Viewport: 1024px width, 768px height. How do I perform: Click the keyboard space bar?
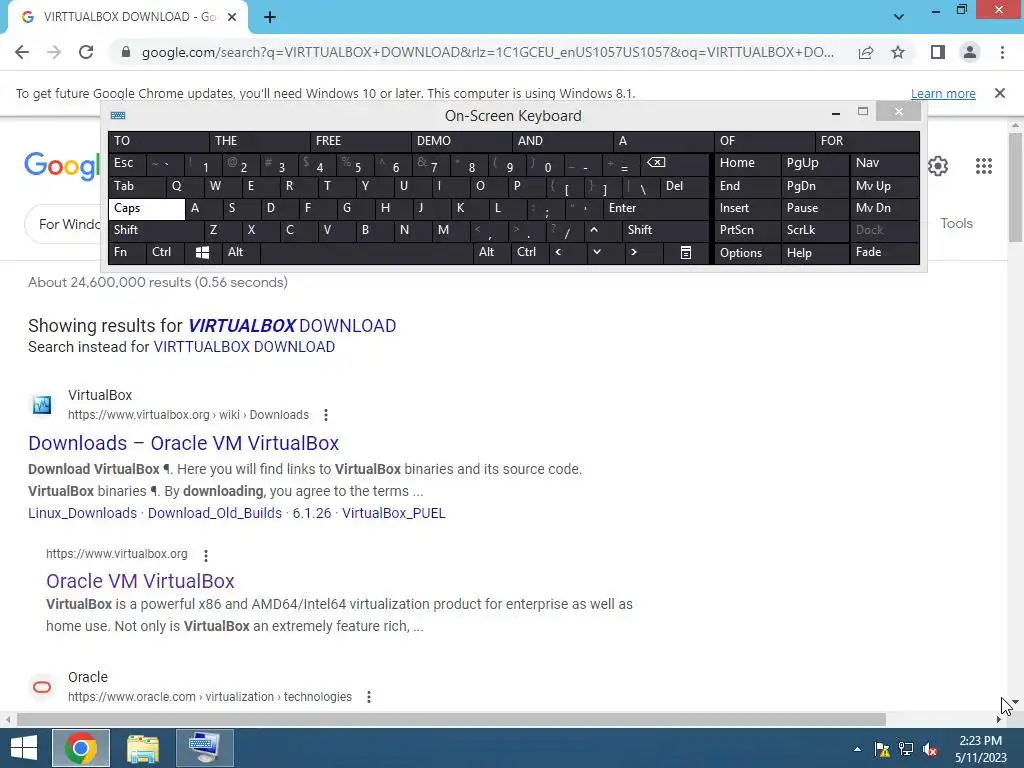click(x=366, y=253)
